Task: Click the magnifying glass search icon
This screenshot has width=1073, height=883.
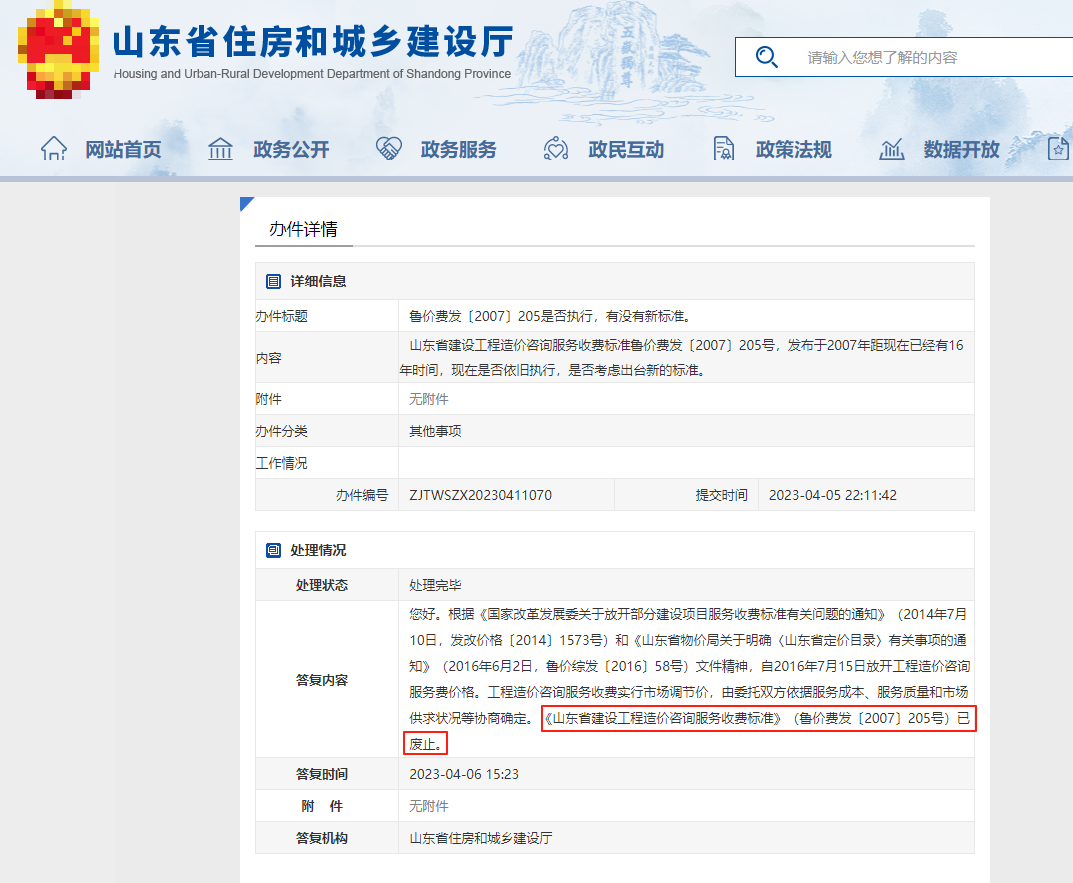Action: (x=767, y=56)
